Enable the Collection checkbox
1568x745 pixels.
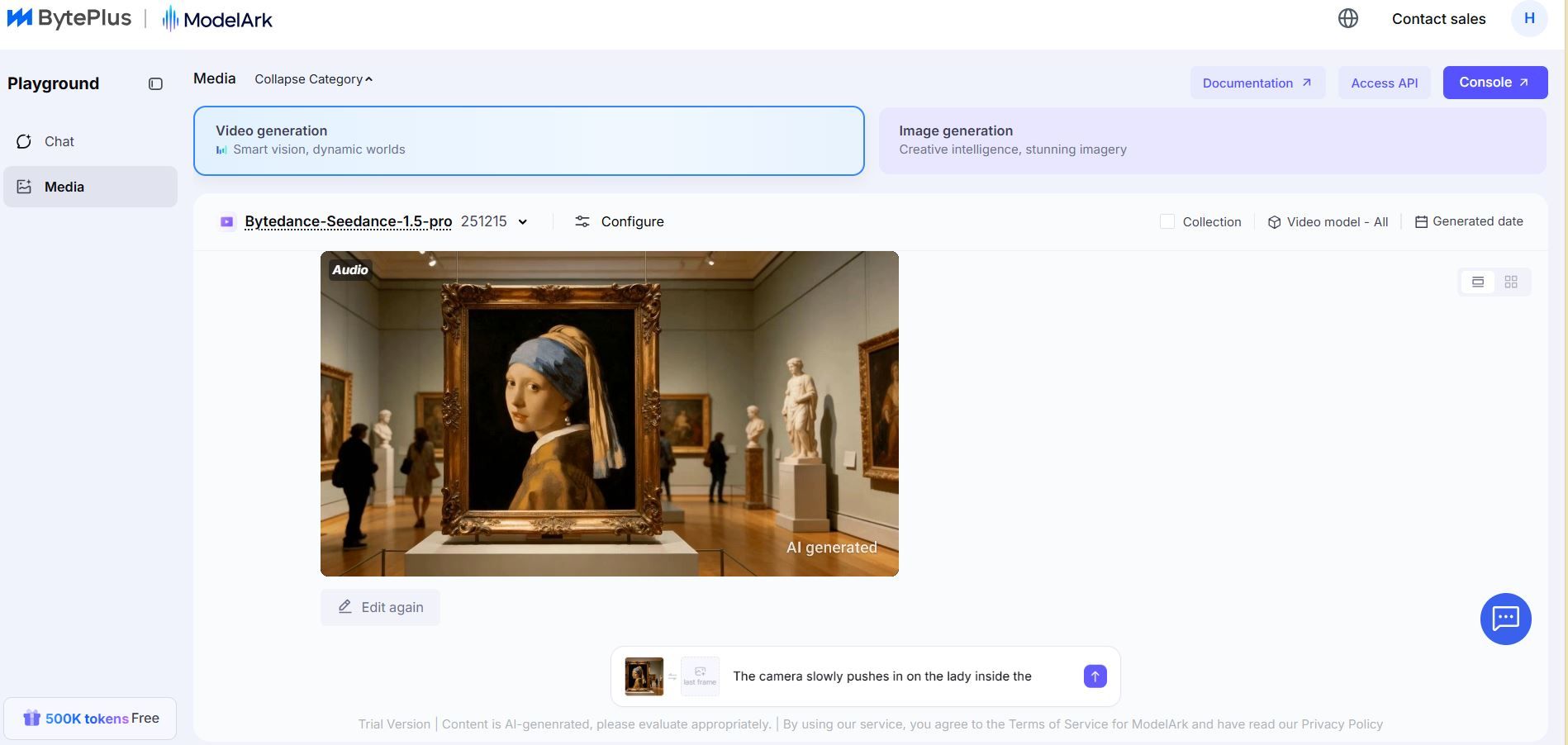click(1166, 221)
